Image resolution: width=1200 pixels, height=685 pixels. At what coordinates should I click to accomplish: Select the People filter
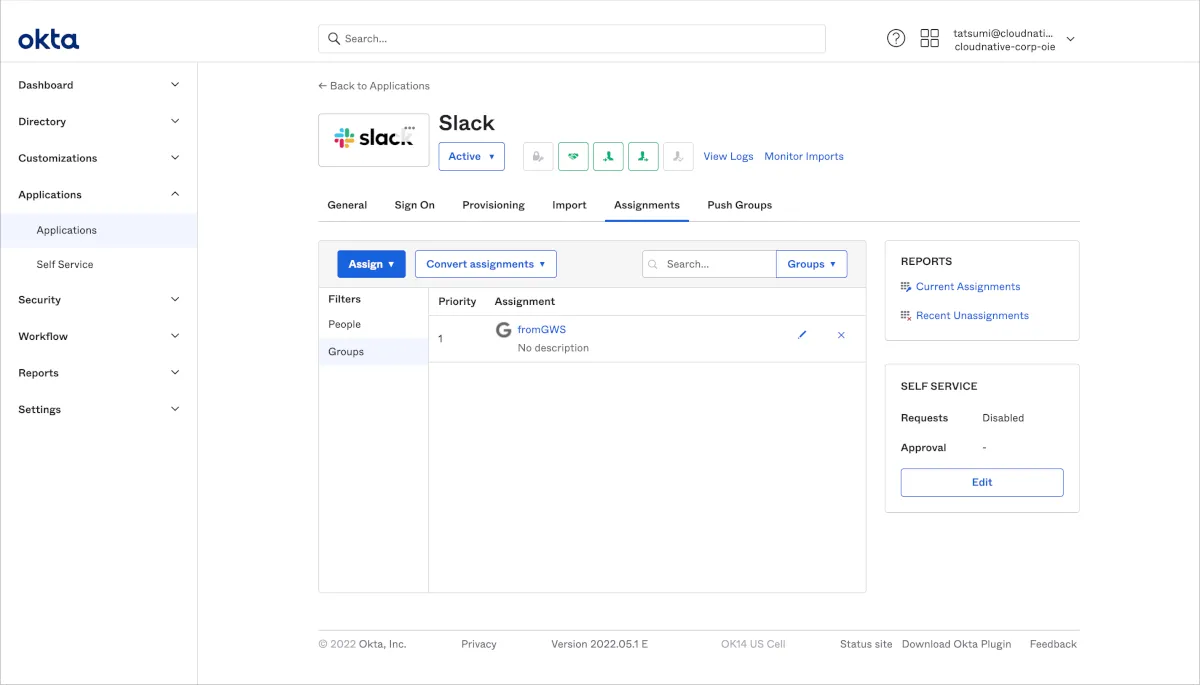click(345, 324)
